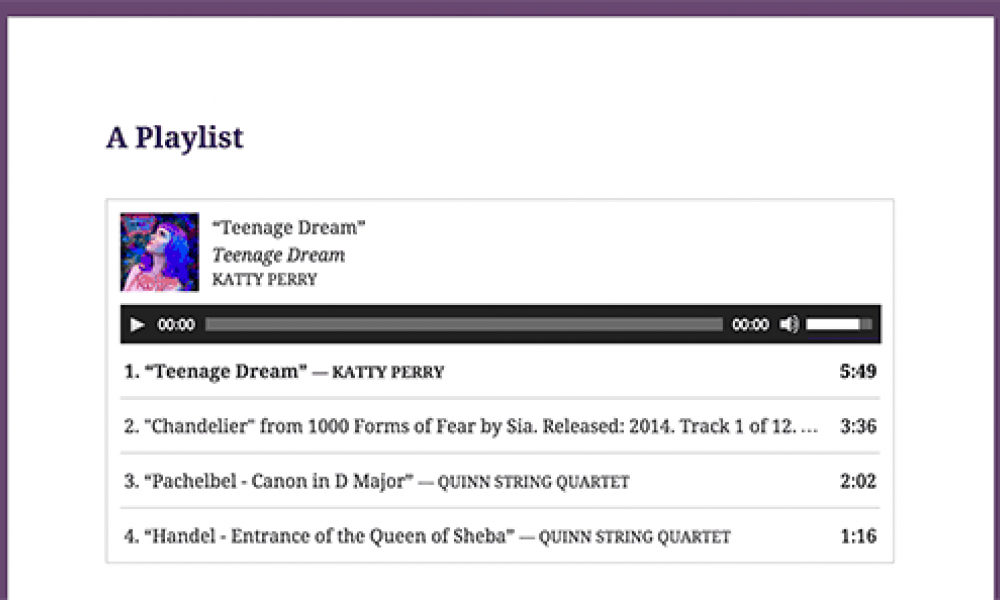Screen dimensions: 1000x600
Task: Click the now-playing song title beside cover
Action: click(x=289, y=228)
